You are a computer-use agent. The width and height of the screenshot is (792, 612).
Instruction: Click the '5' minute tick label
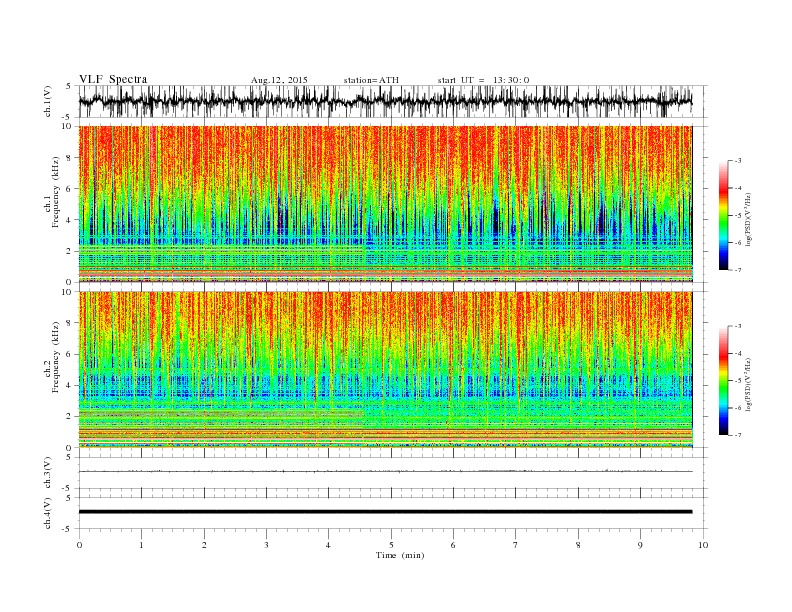tap(391, 545)
